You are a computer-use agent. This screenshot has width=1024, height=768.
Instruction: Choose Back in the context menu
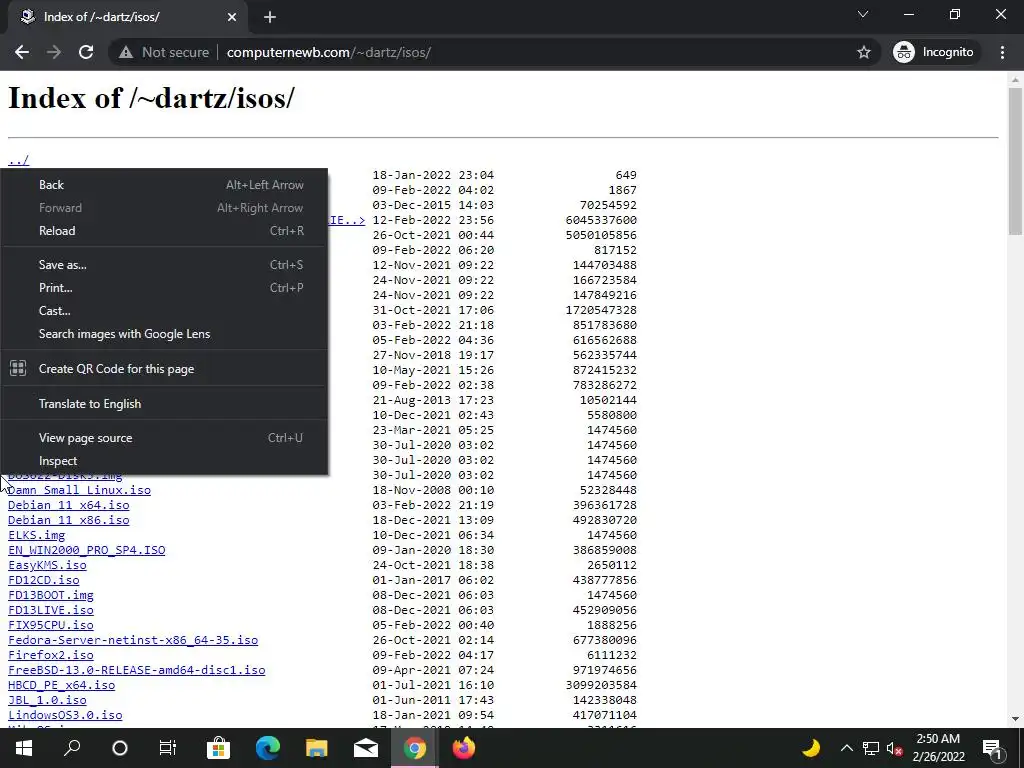(164, 185)
